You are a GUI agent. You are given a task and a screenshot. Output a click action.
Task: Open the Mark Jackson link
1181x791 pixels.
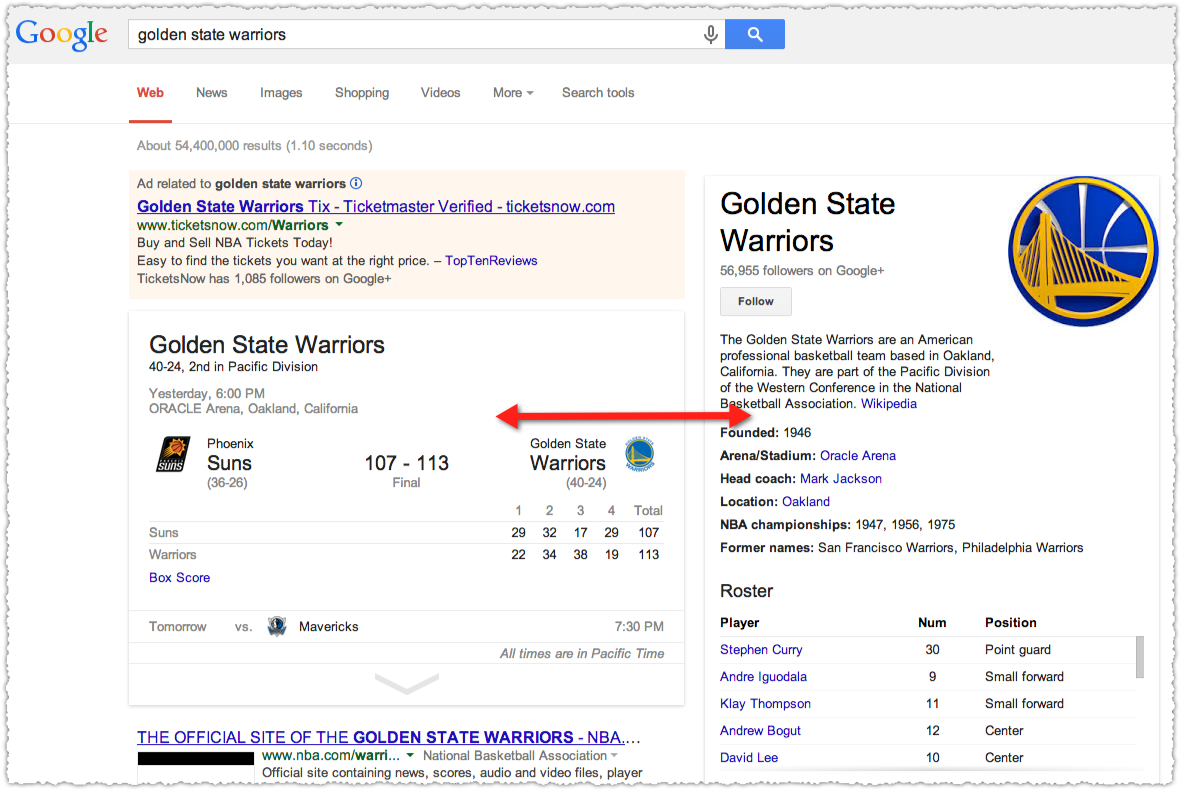coord(841,479)
